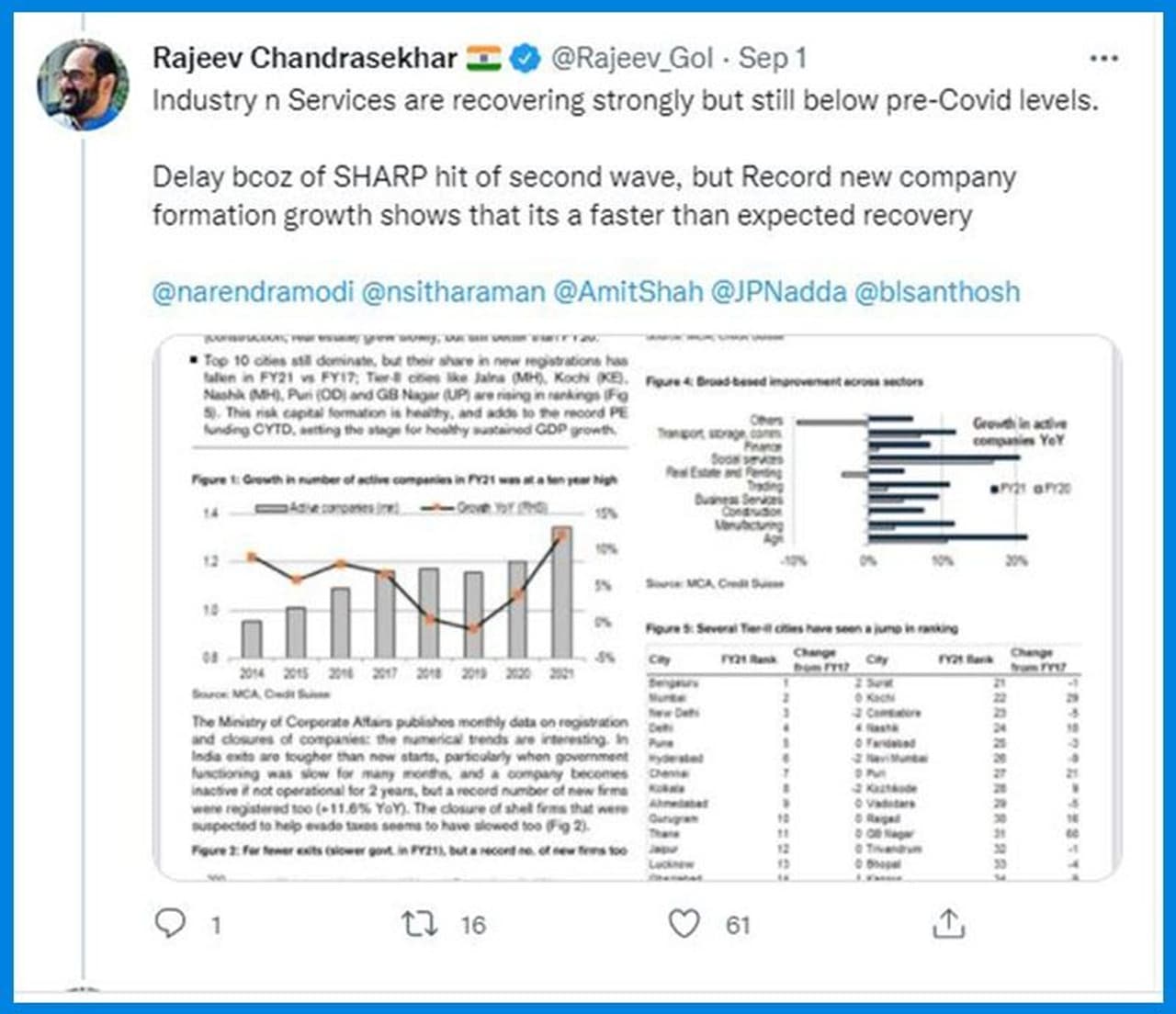
Task: Click the blue verified badge
Action: [x=525, y=58]
